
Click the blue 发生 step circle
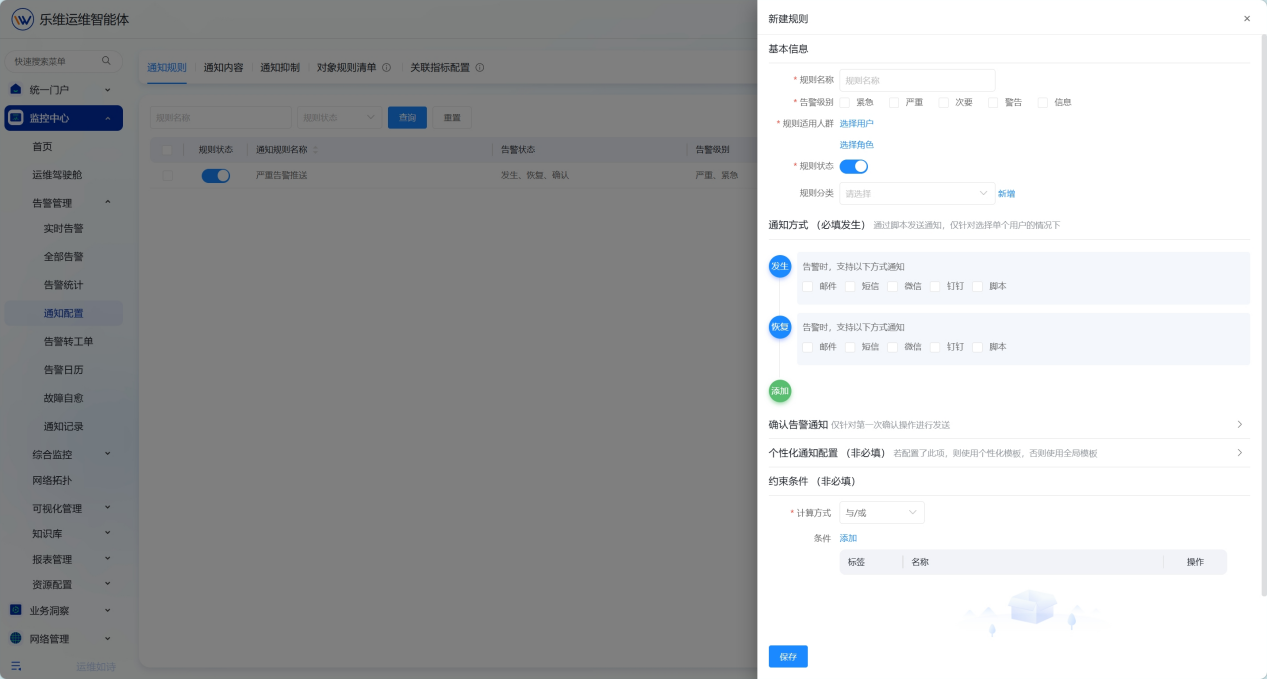780,266
